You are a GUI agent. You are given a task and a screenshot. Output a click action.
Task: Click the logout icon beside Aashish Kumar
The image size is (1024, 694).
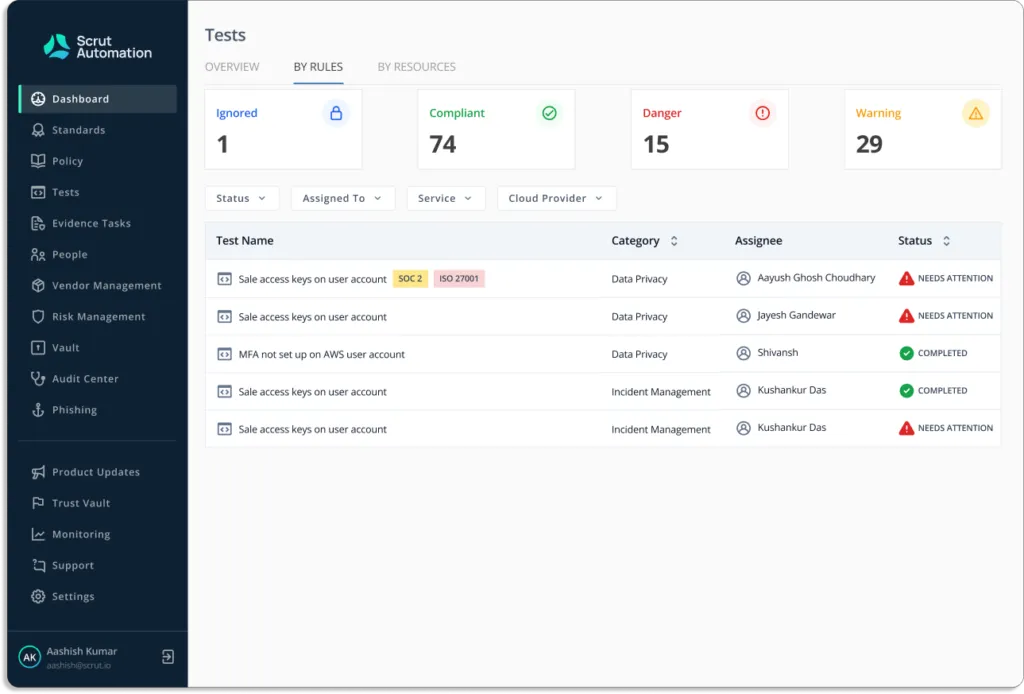(x=168, y=657)
